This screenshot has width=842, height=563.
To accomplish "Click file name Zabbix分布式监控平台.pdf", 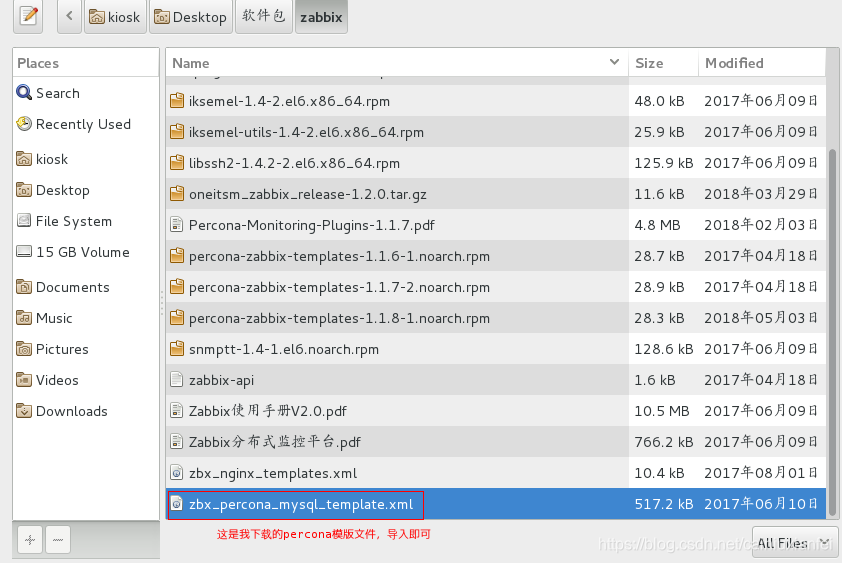I will coord(274,442).
